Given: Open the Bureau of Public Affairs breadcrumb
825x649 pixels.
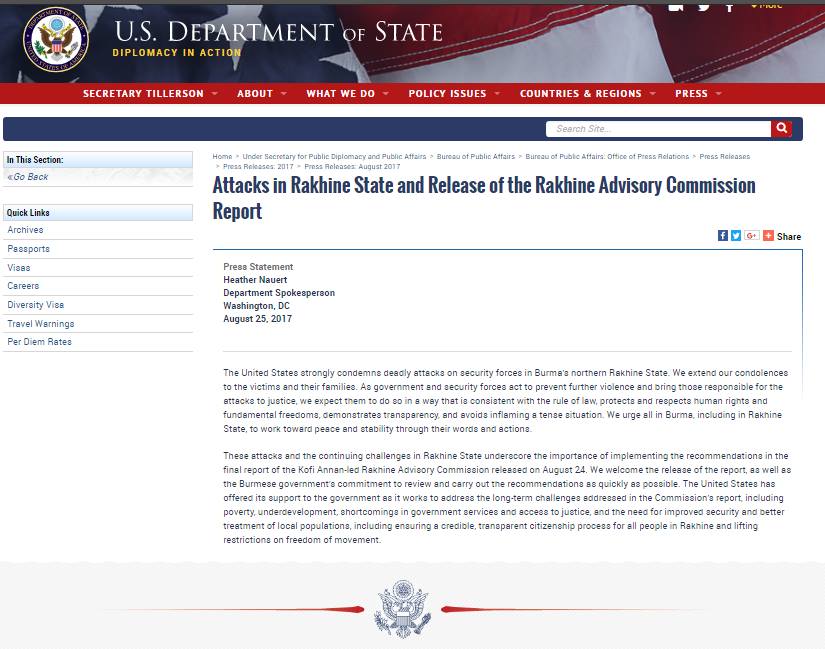Looking at the screenshot, I should point(476,156).
